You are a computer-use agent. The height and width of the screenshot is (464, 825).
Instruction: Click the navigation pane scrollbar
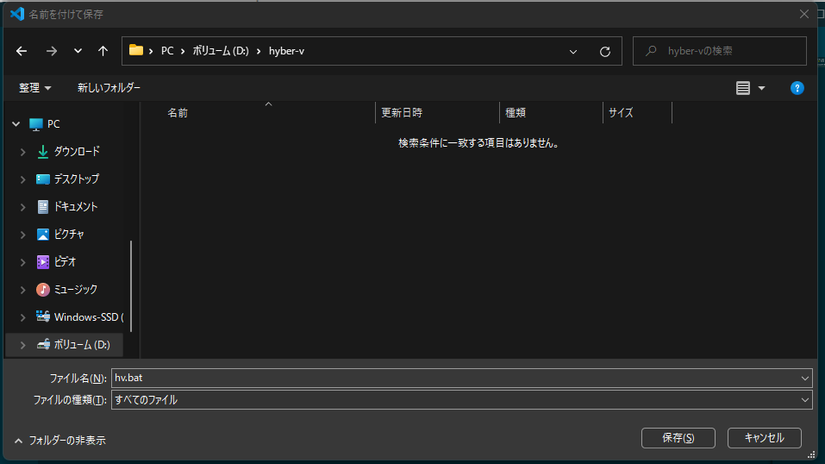(x=131, y=286)
